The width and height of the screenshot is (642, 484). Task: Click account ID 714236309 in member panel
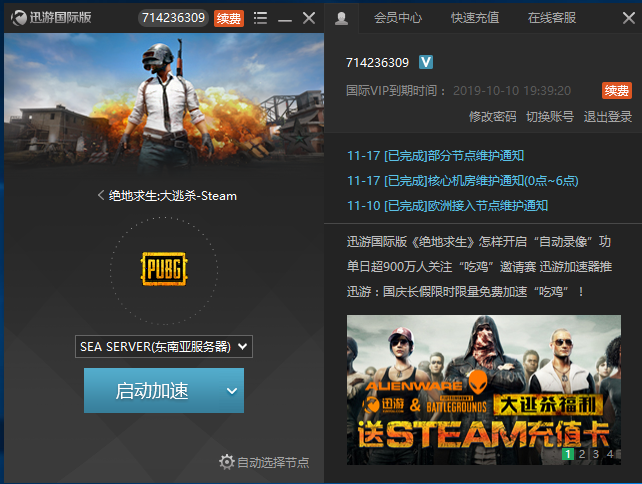click(x=377, y=63)
